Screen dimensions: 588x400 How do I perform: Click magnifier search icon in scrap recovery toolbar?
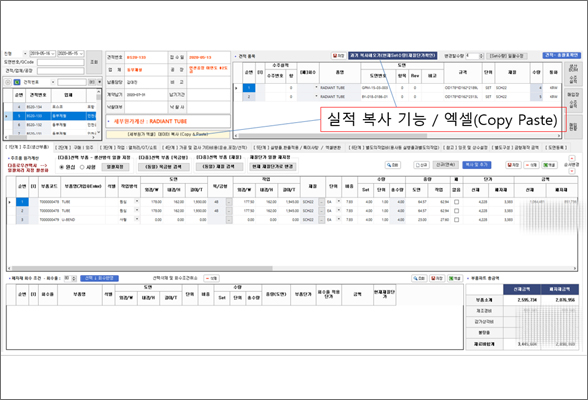point(419,278)
